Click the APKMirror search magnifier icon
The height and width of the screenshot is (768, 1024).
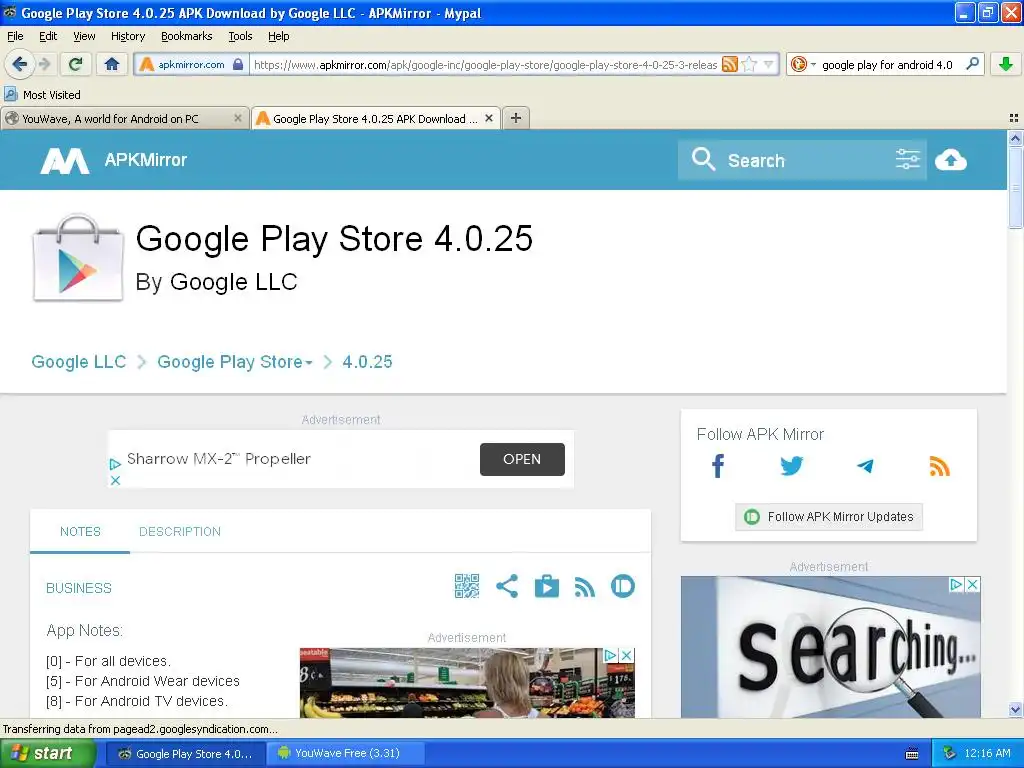(703, 159)
